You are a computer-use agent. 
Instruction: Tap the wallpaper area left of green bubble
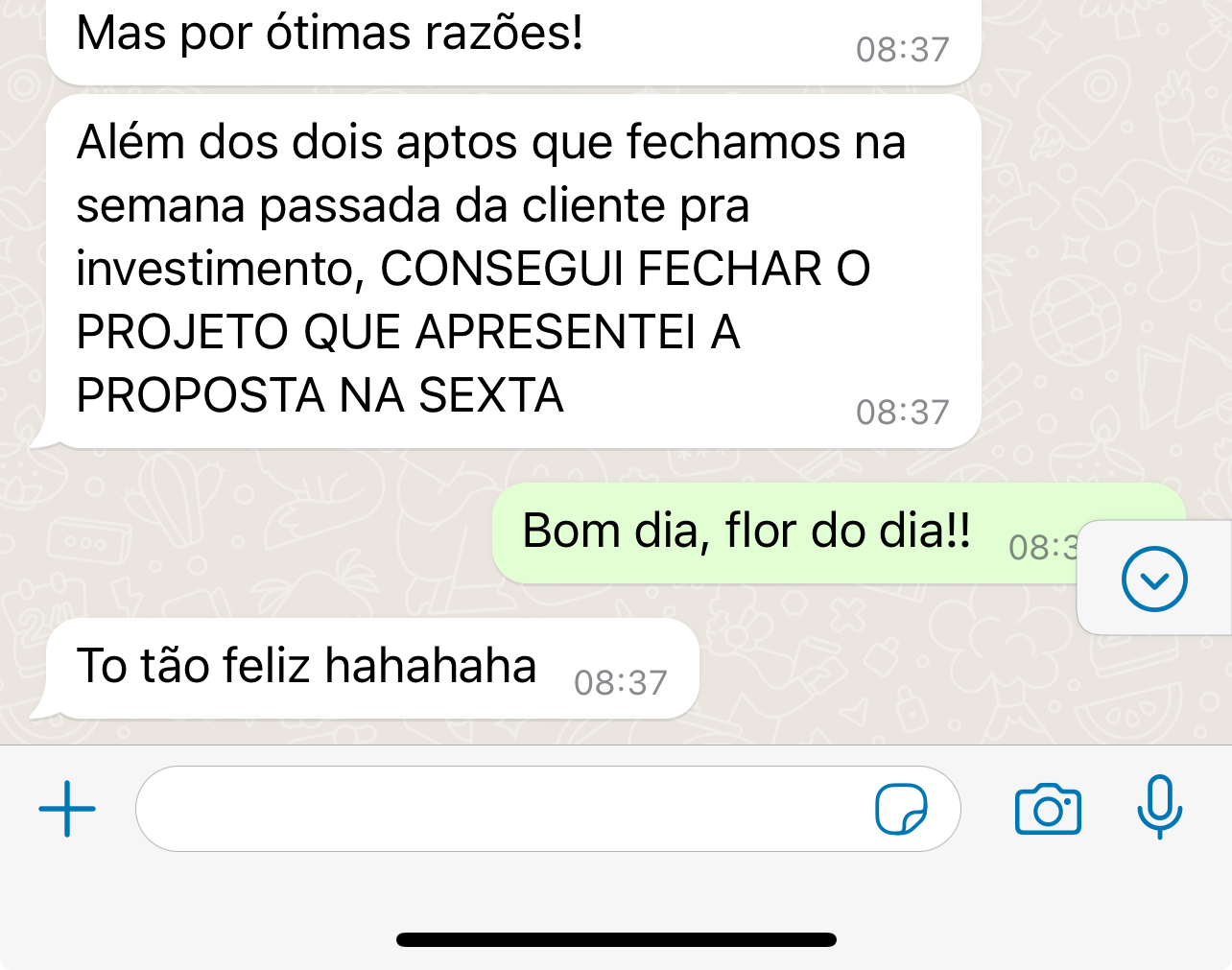(259, 532)
